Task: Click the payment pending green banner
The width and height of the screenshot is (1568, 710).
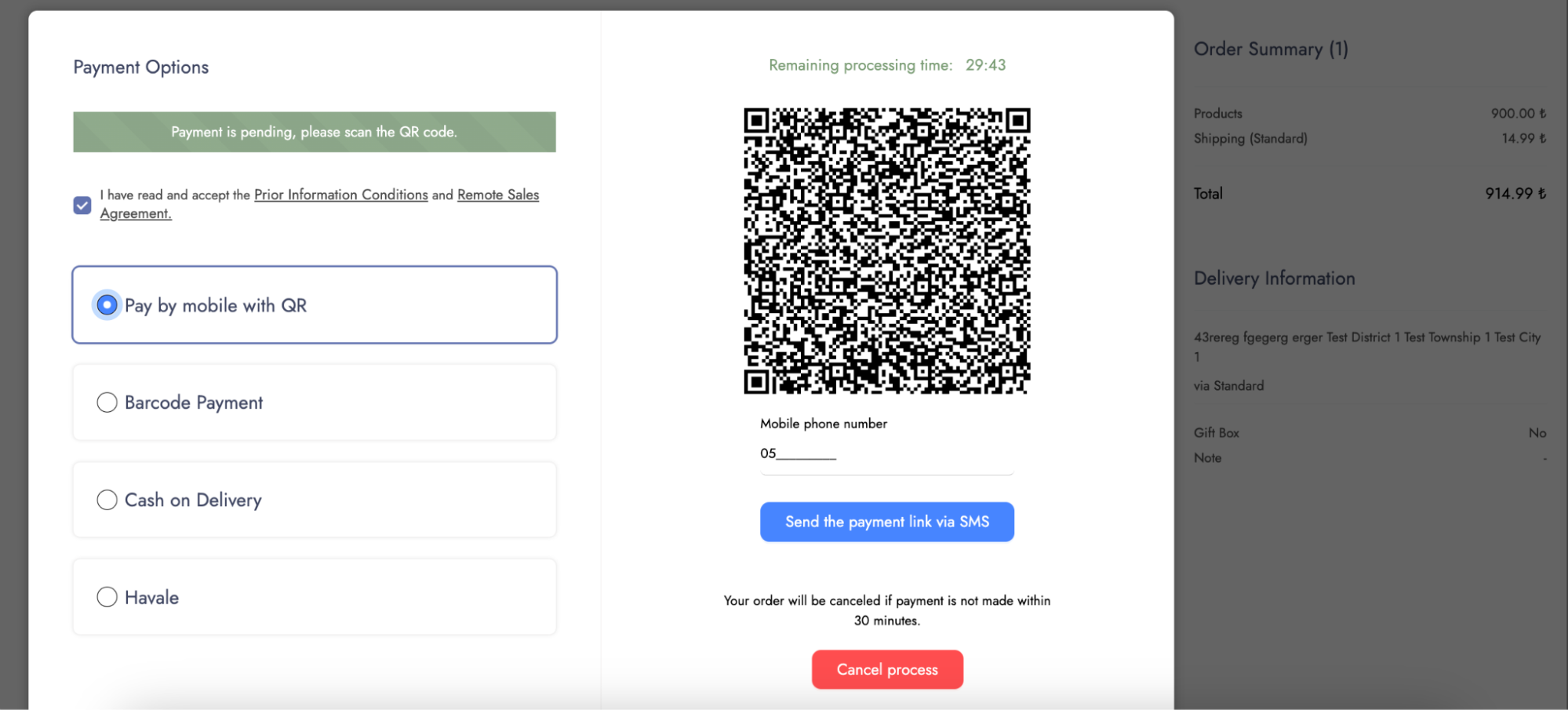Action: tap(314, 132)
